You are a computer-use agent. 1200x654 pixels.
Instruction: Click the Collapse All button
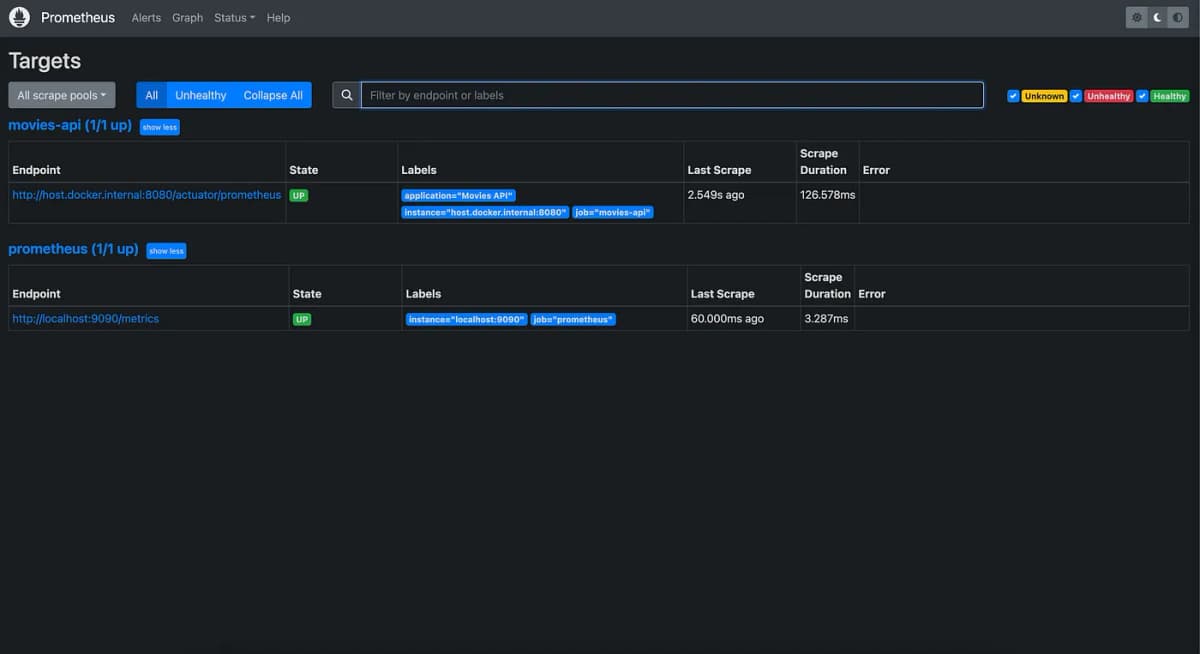coord(273,95)
